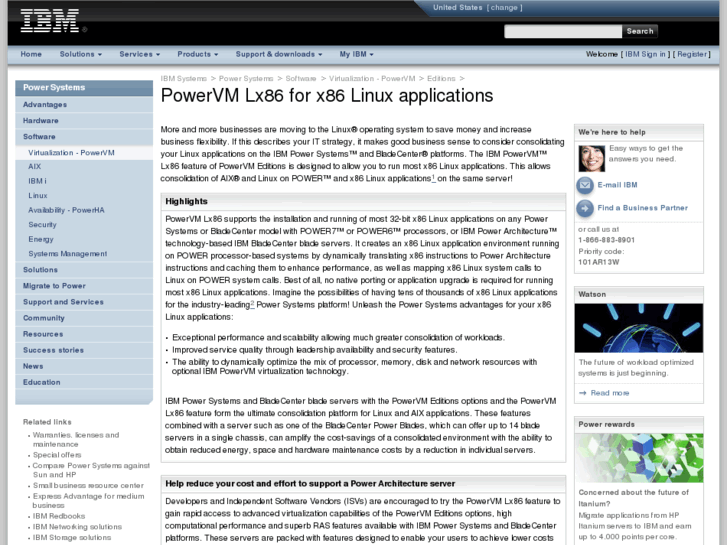This screenshot has width=727, height=545.
Task: Click the E-mail IBM envelope icon
Action: pos(585,185)
